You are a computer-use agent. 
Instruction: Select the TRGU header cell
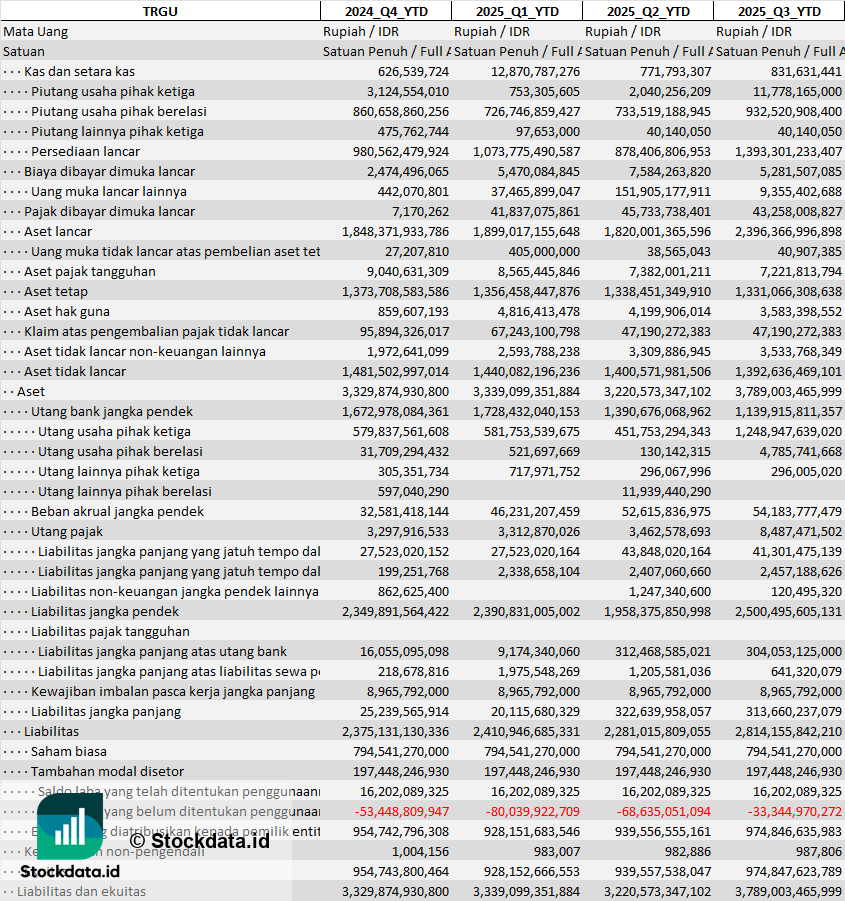tap(160, 11)
